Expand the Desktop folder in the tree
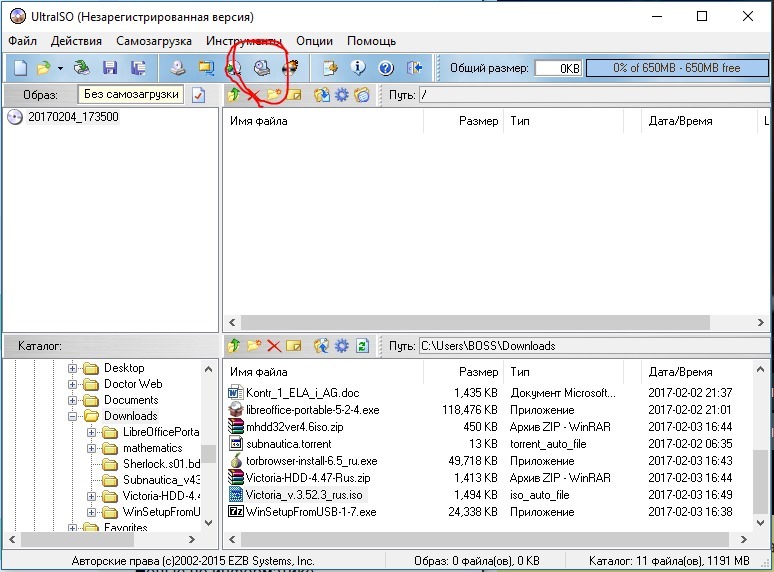The image size is (774, 572). (x=73, y=368)
